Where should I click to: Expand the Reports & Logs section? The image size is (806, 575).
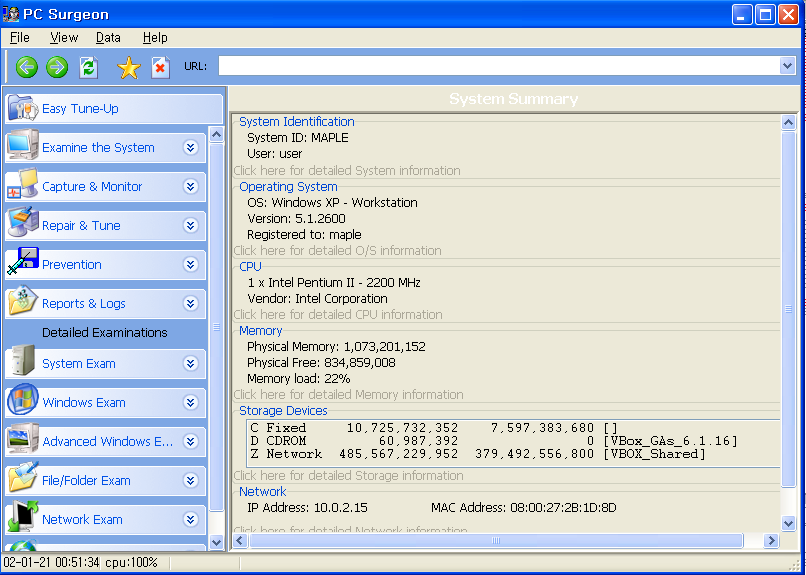point(190,304)
